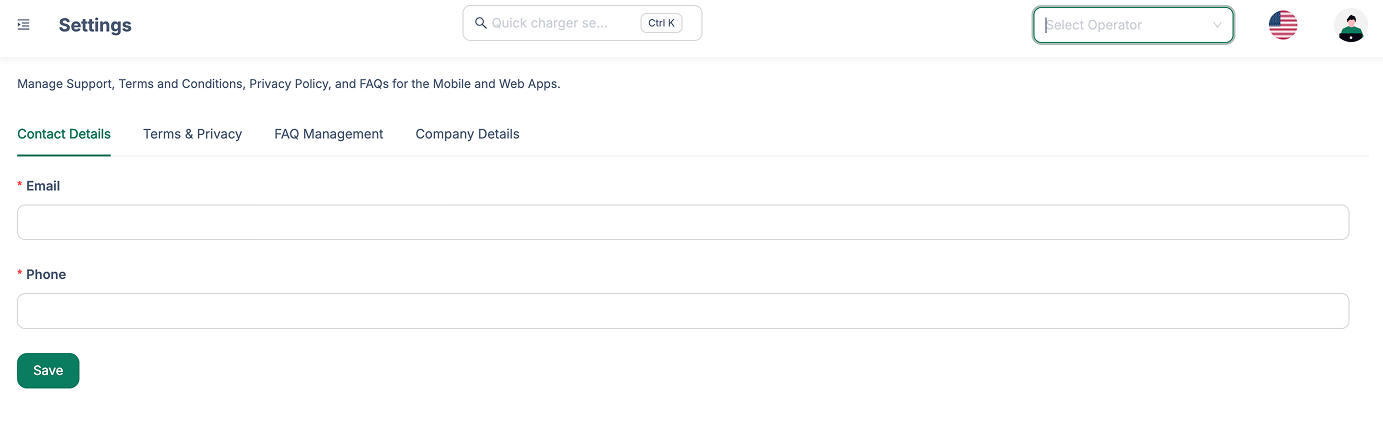
Task: Click the chevron arrow in the Select Operator box
Action: click(1217, 25)
